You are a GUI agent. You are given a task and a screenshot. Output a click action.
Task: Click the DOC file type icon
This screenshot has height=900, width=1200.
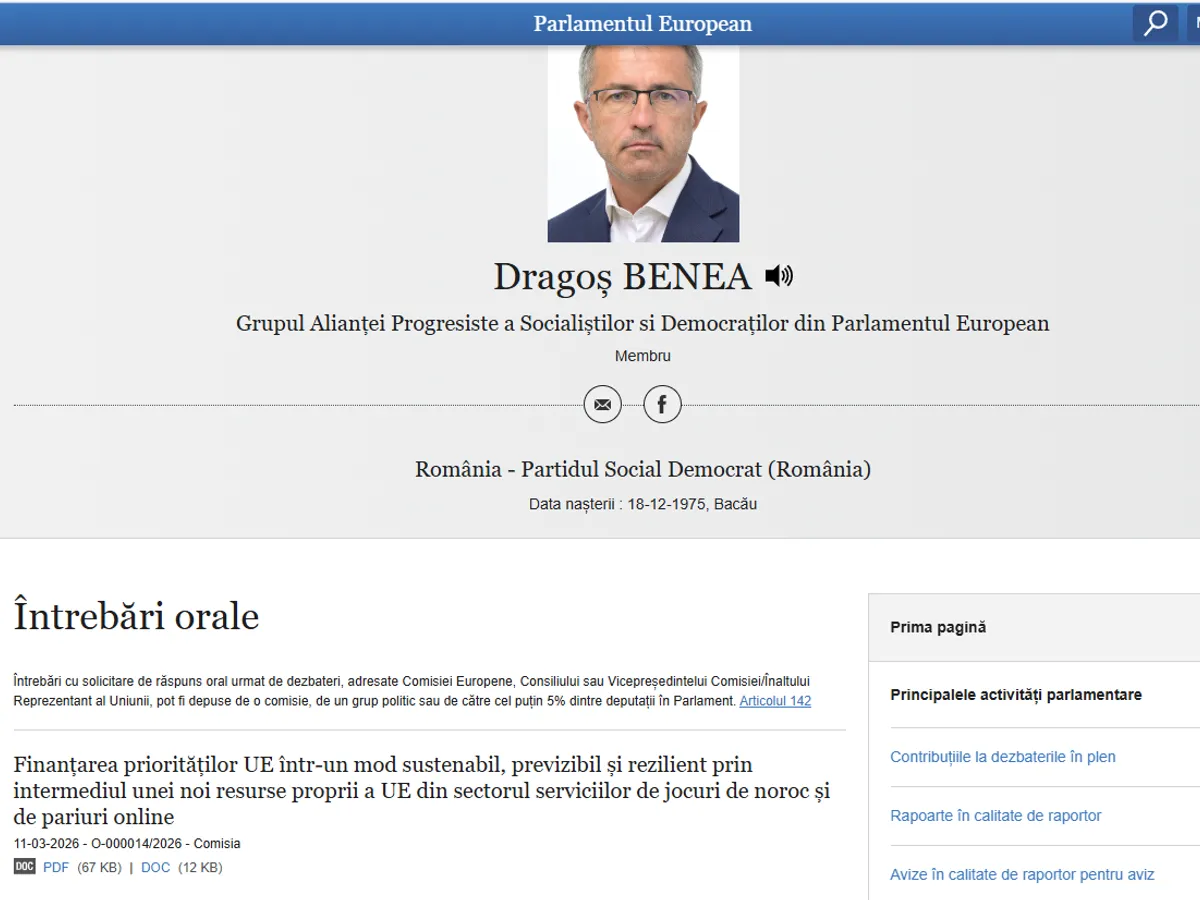(24, 867)
